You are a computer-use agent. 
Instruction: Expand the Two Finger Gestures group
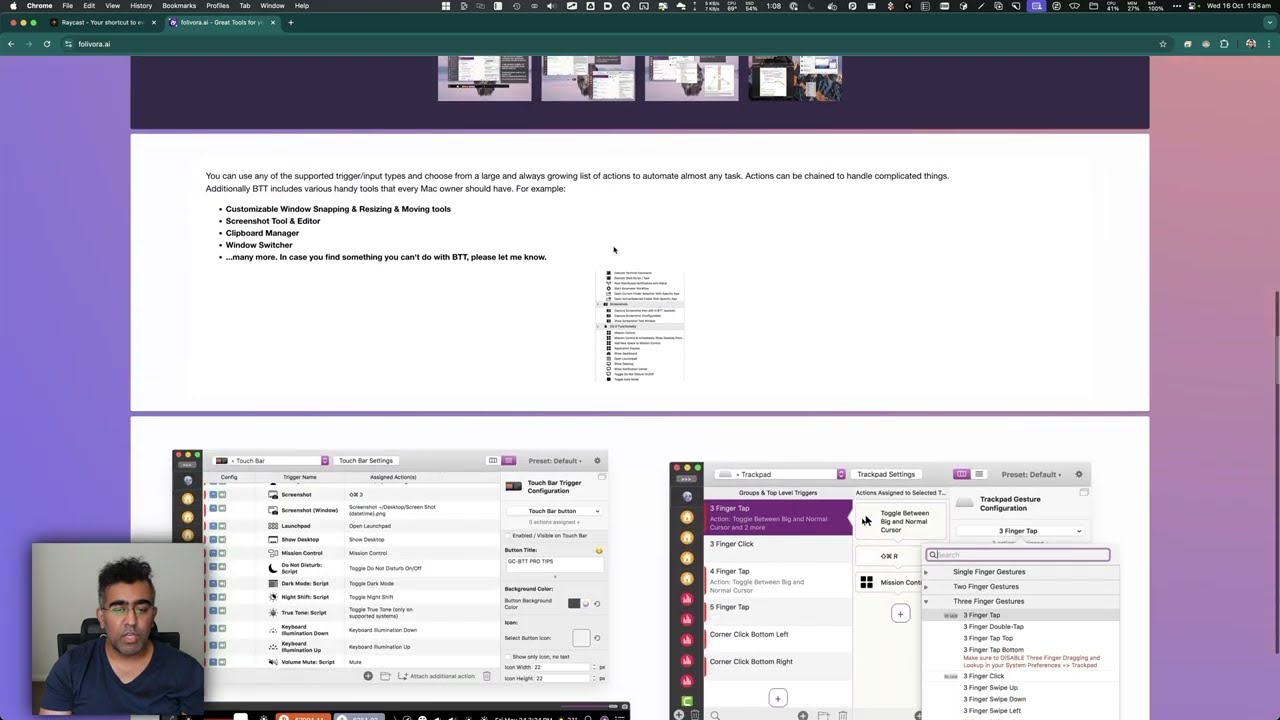(926, 587)
